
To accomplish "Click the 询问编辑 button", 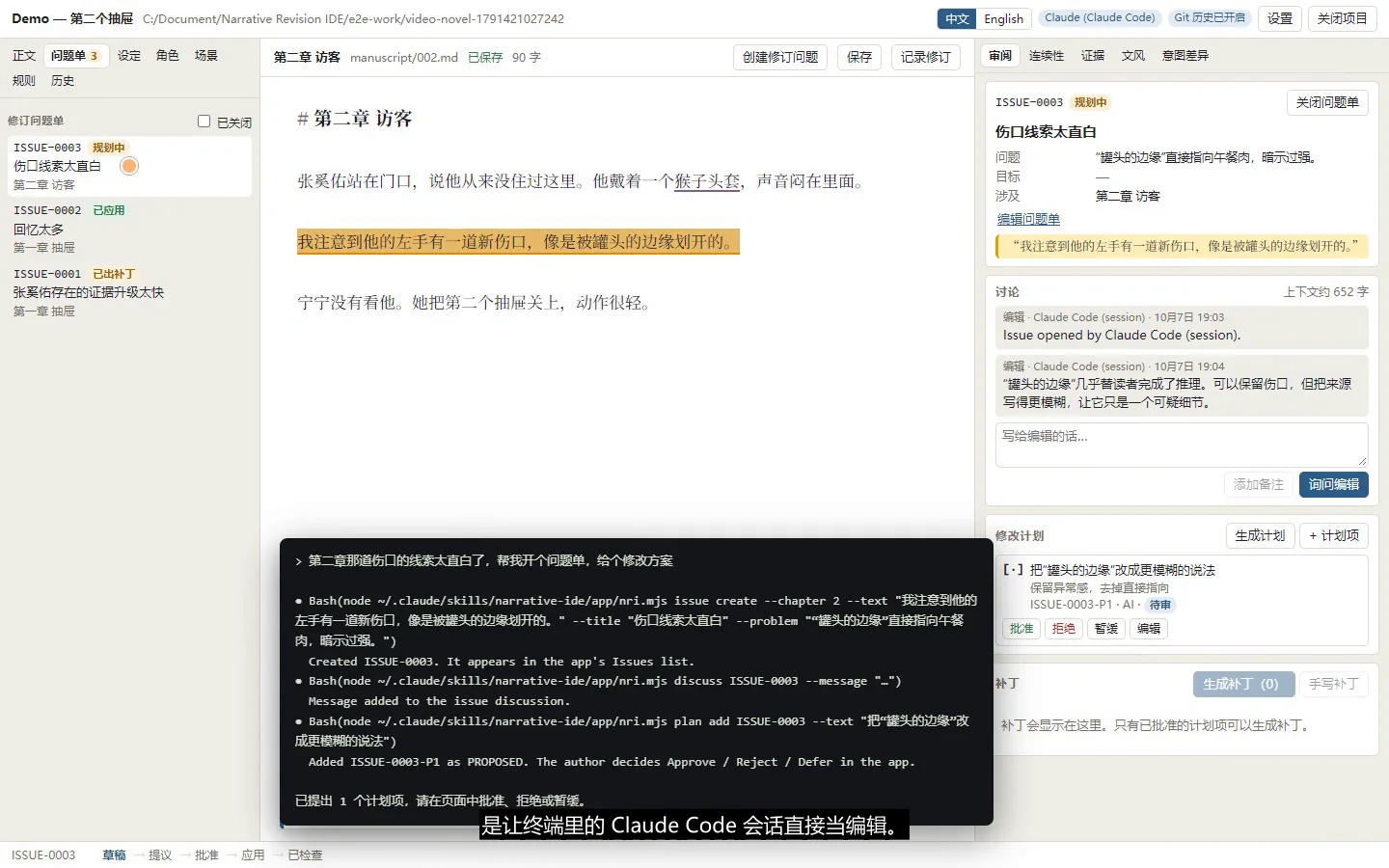I will (x=1334, y=484).
